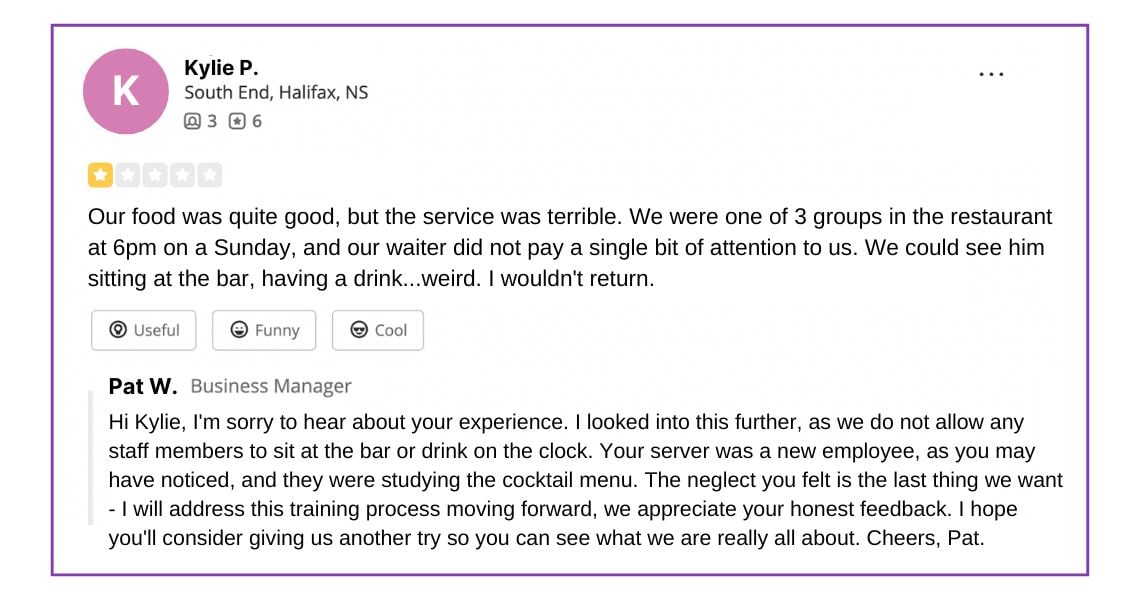
Task: Click the reviews count star icon showing 6
Action: pos(237,121)
